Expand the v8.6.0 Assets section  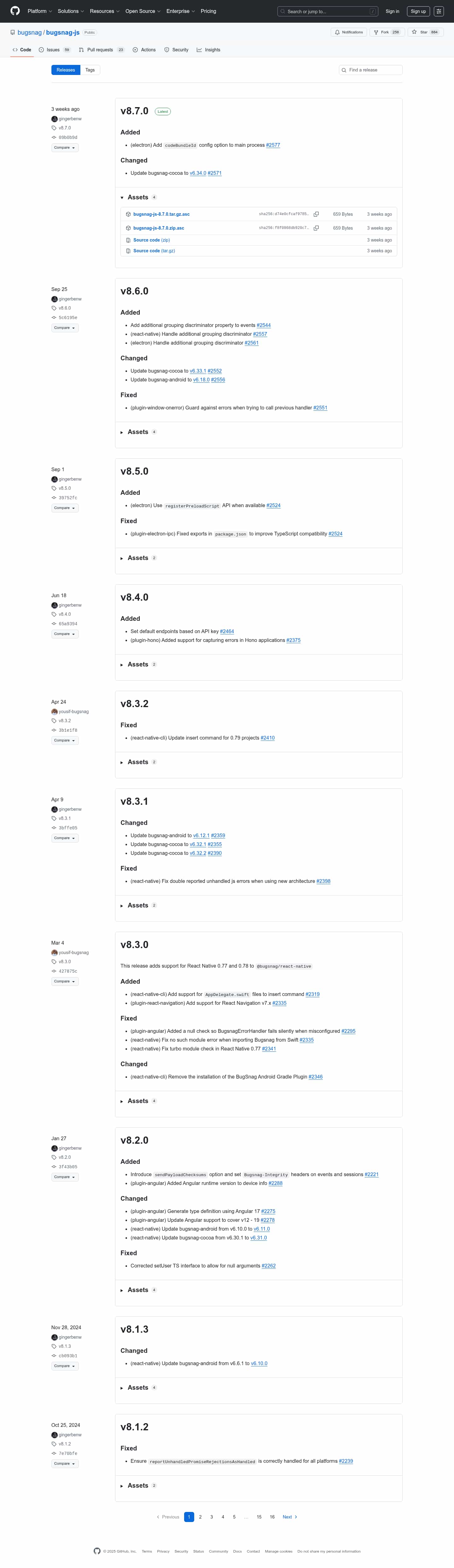click(138, 432)
